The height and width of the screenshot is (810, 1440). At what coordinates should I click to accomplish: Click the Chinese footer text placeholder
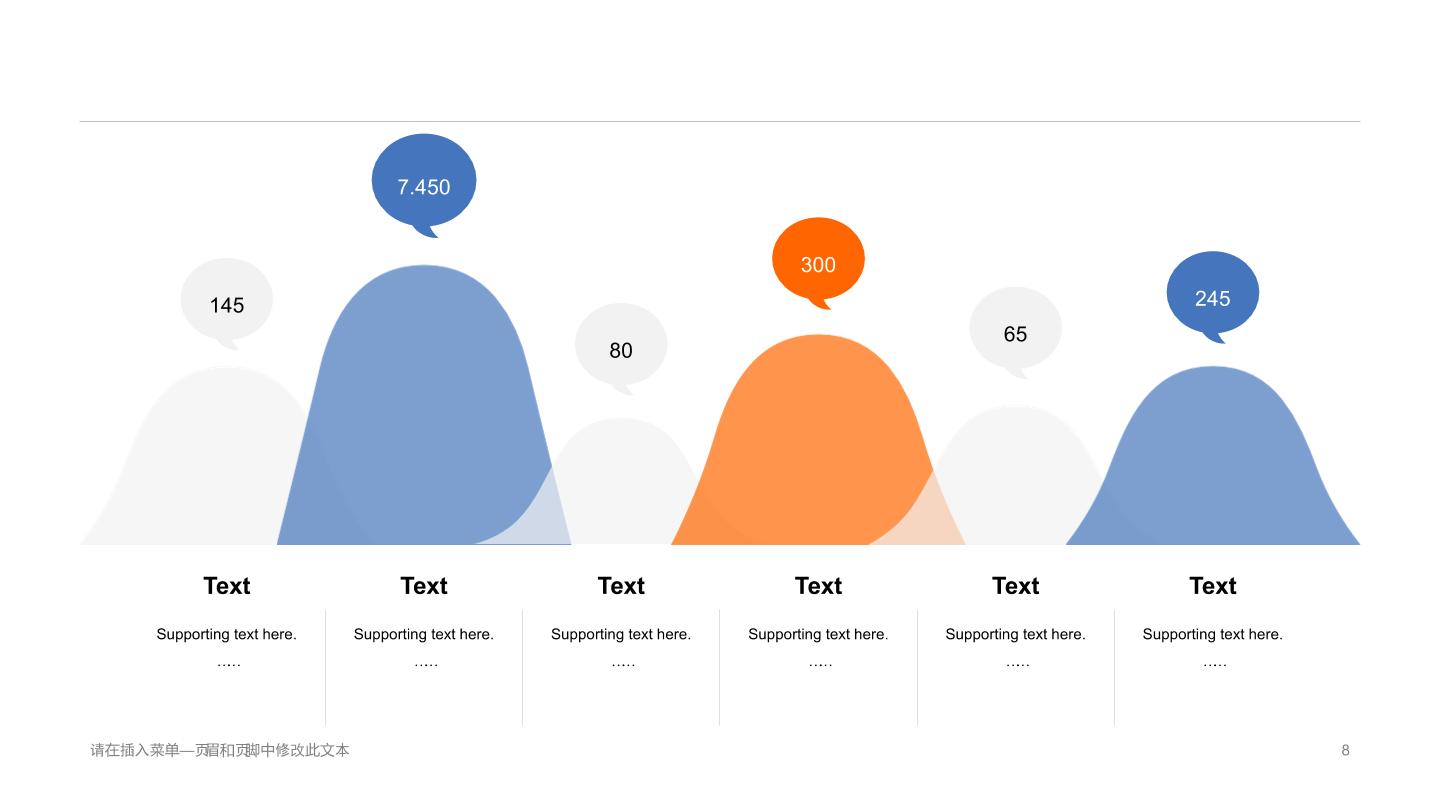click(x=220, y=750)
